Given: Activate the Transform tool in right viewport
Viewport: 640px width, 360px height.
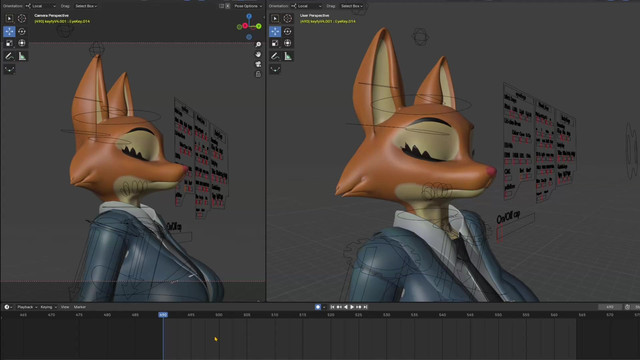Looking at the screenshot, I should tap(288, 43).
